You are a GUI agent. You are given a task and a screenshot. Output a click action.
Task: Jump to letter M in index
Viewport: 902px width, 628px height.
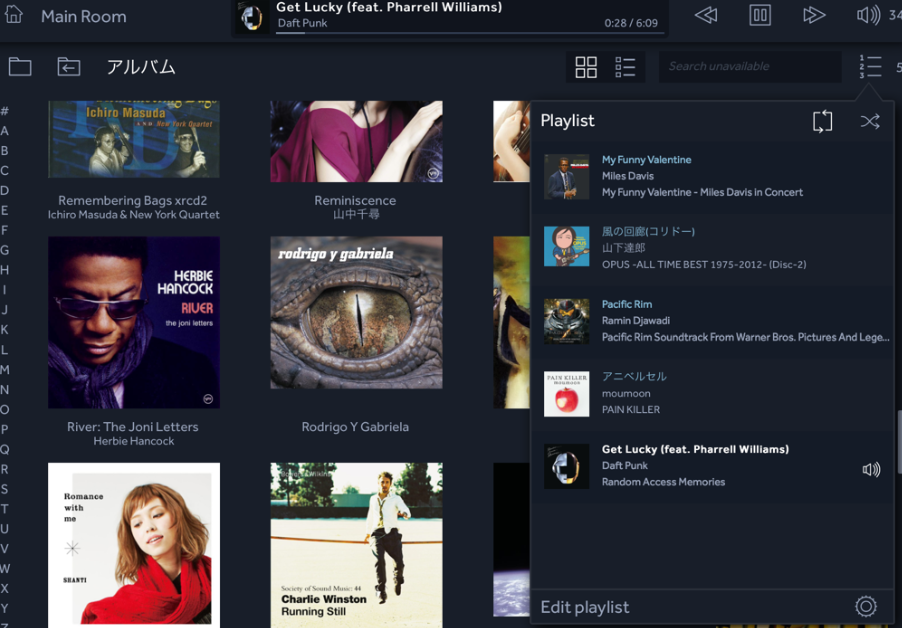coord(5,370)
